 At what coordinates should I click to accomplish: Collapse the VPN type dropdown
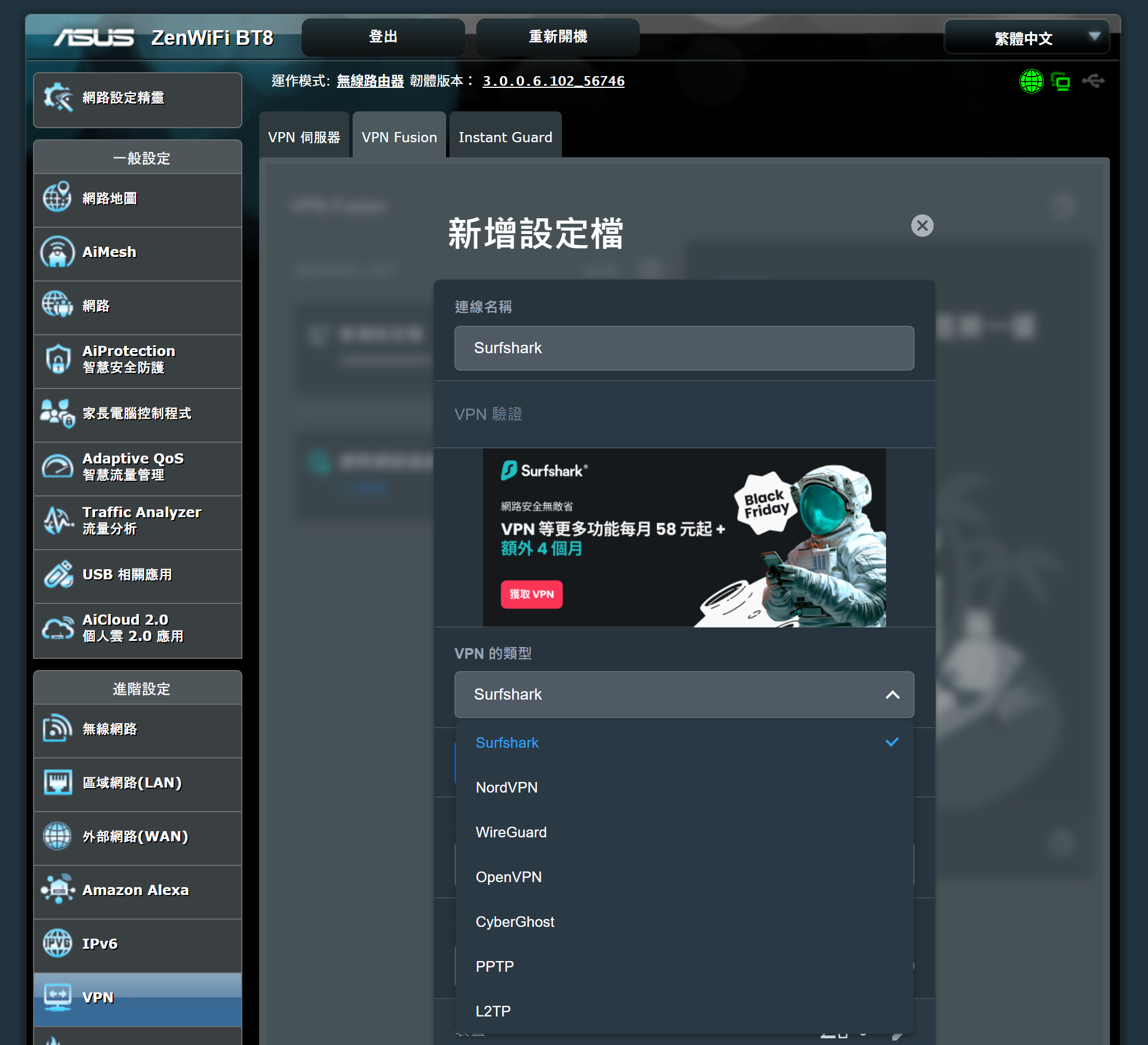pyautogui.click(x=892, y=695)
